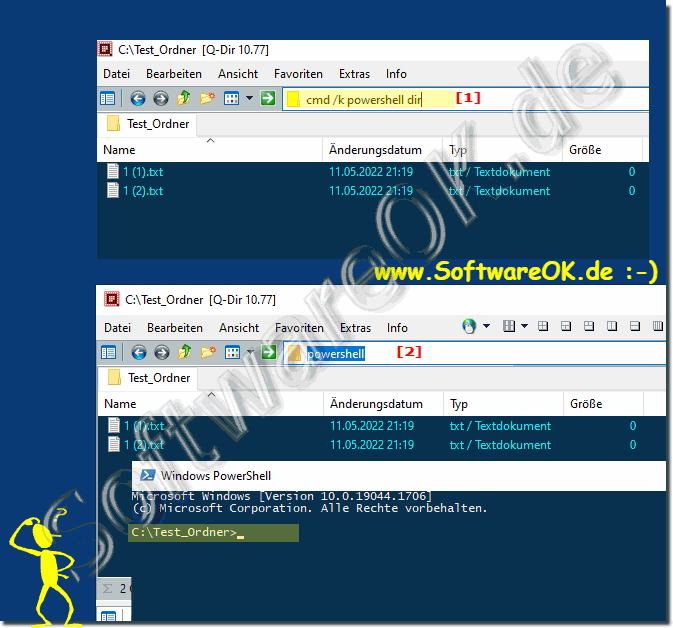Image resolution: width=673 pixels, height=628 pixels.
Task: Open Info menu in lower Q-Dir window
Action: (x=397, y=328)
